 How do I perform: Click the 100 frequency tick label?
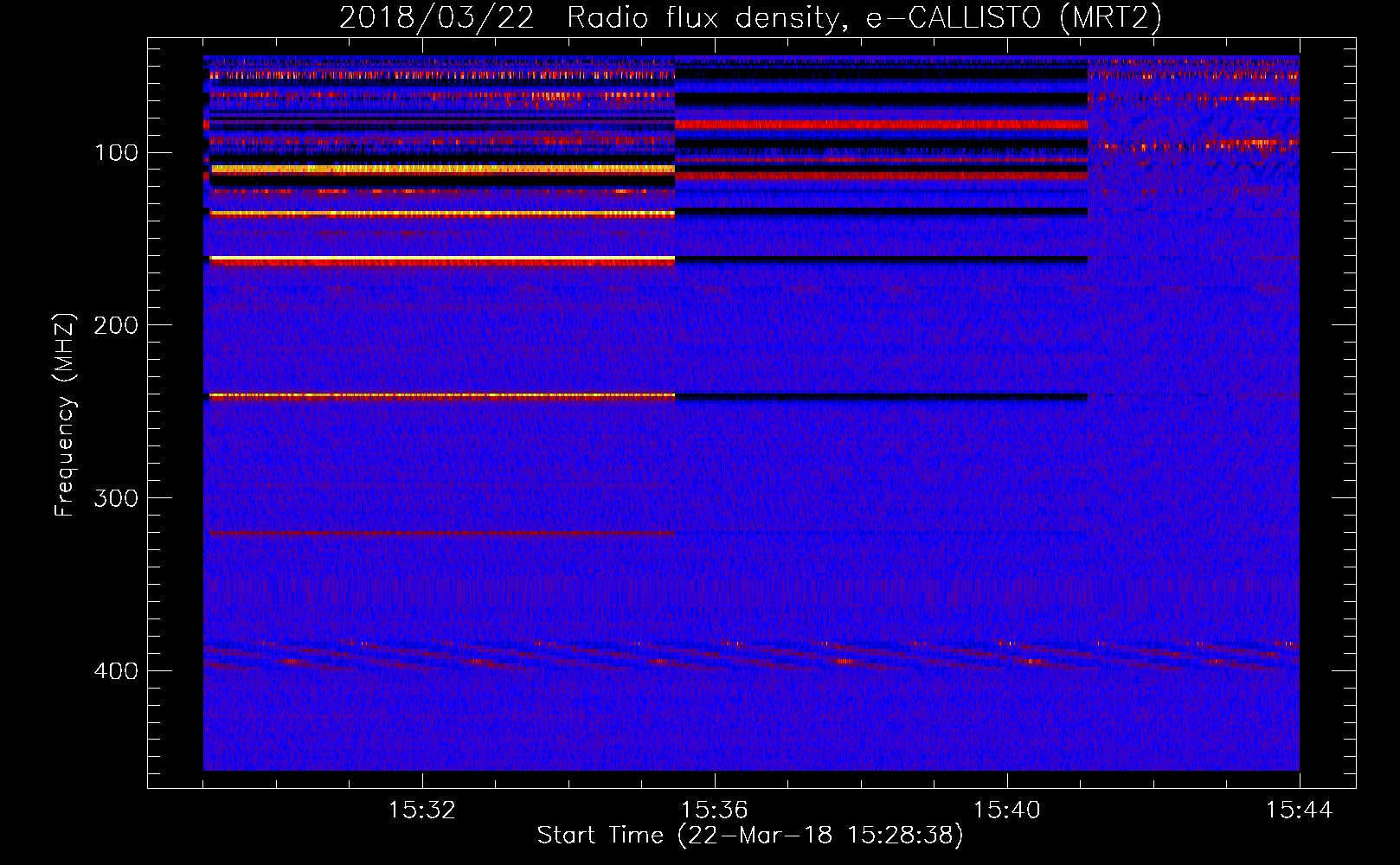[x=116, y=153]
